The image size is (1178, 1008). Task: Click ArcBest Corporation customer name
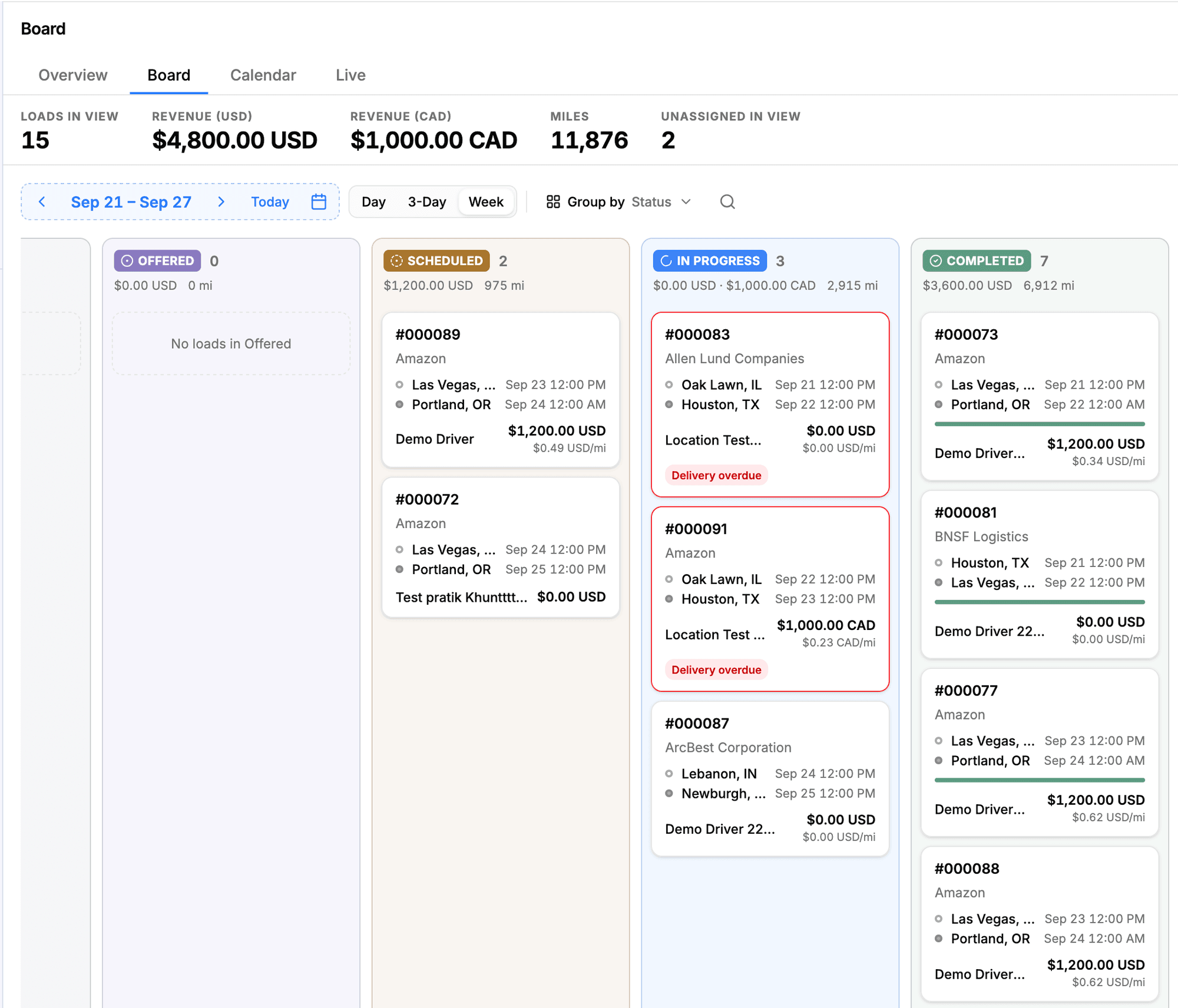click(x=728, y=747)
